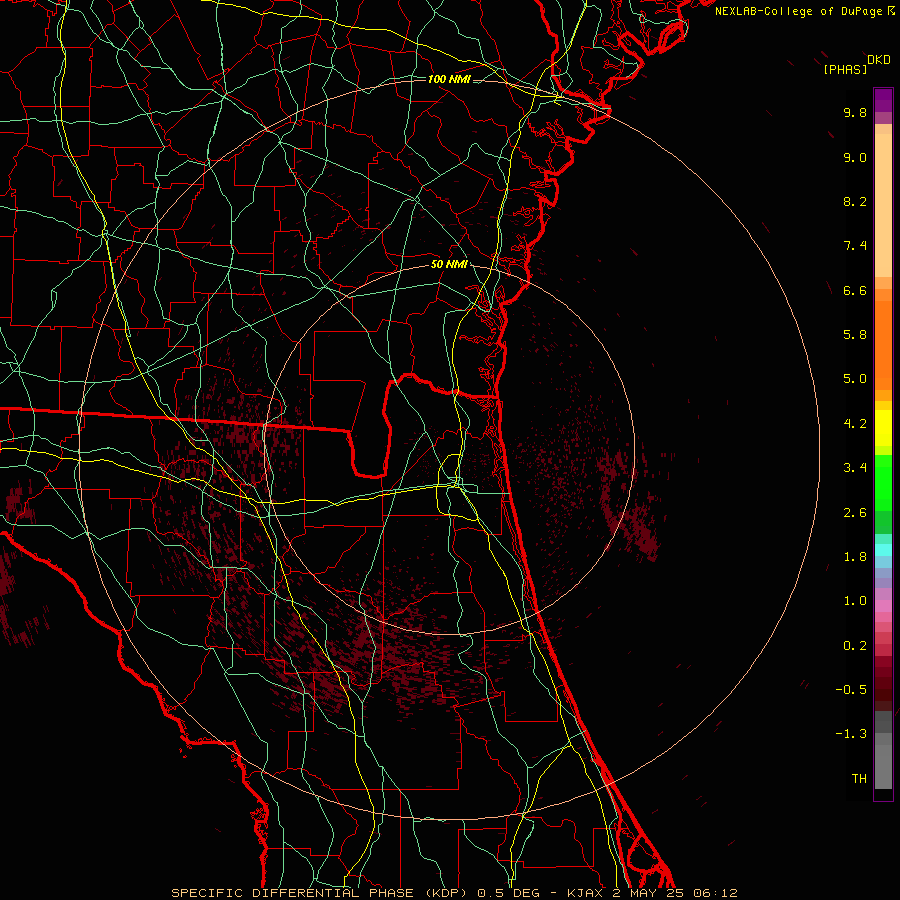Click the 9.0 legend value
The width and height of the screenshot is (900, 900).
(x=855, y=157)
